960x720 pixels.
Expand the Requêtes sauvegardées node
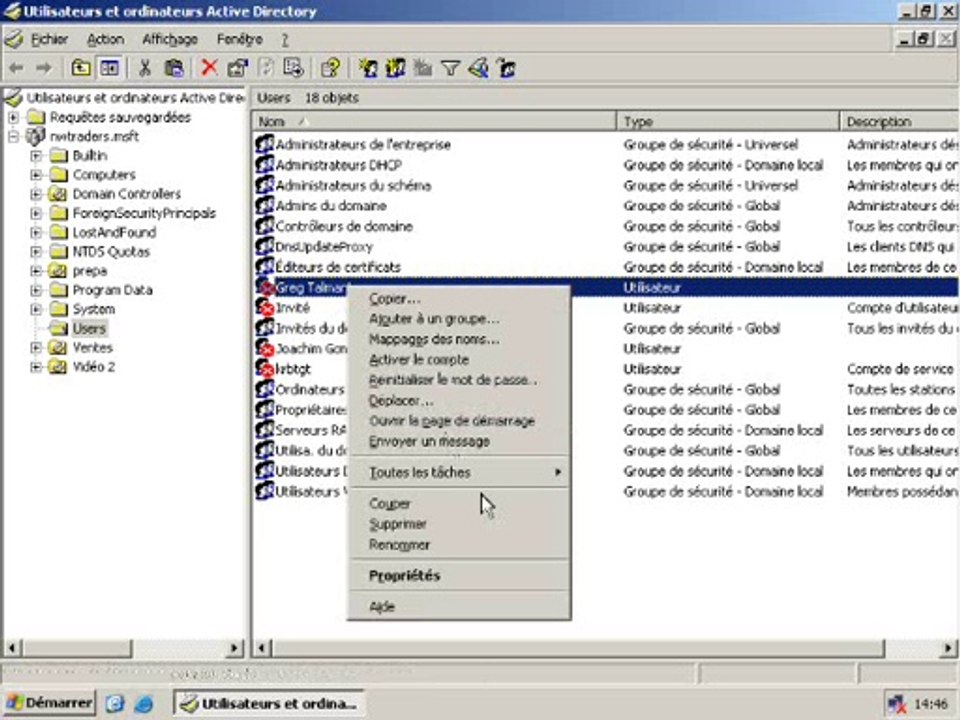[13, 117]
